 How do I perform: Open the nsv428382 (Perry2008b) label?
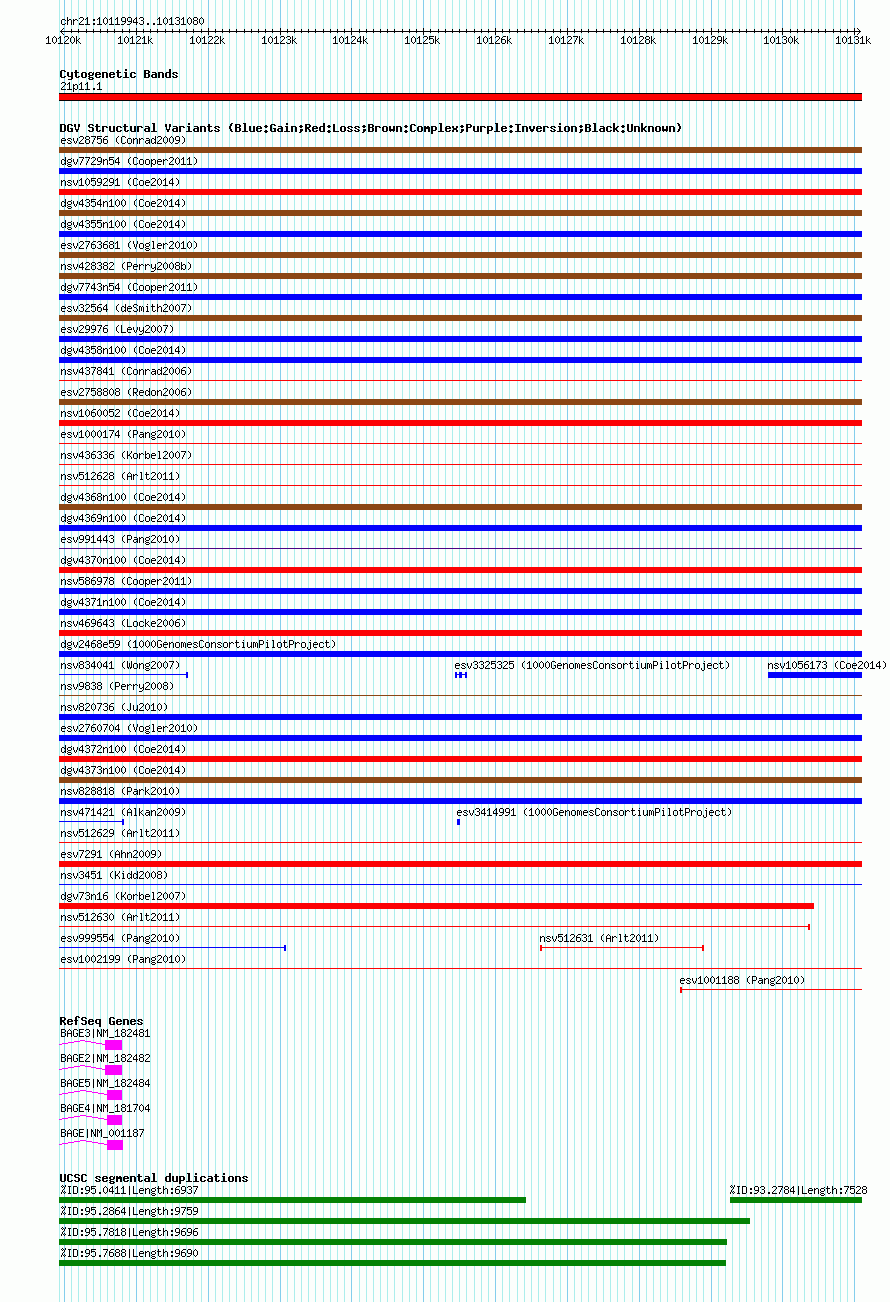(126, 266)
